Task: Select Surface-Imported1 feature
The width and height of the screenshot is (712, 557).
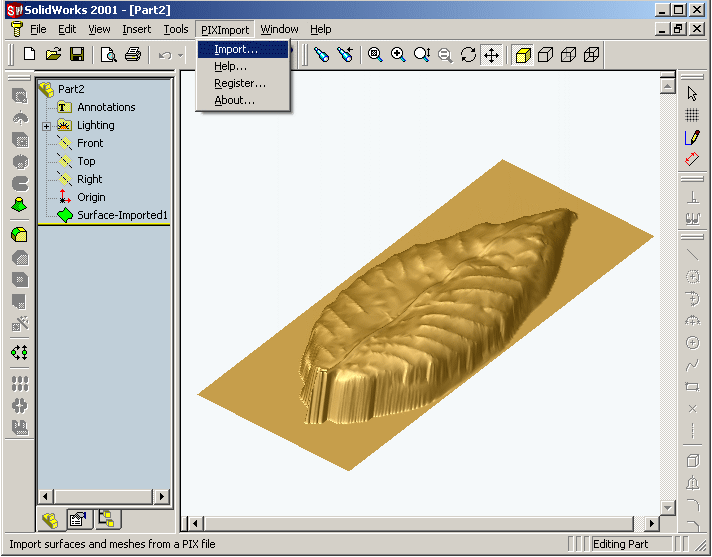Action: (x=122, y=215)
